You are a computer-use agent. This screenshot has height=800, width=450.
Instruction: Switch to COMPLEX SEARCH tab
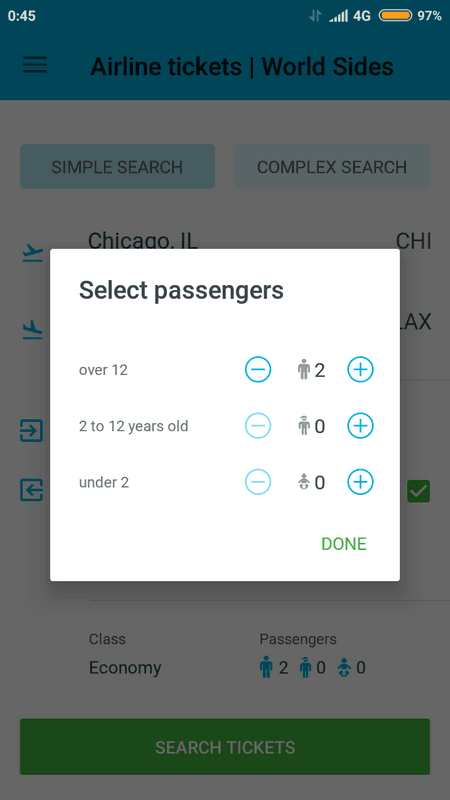tap(332, 166)
